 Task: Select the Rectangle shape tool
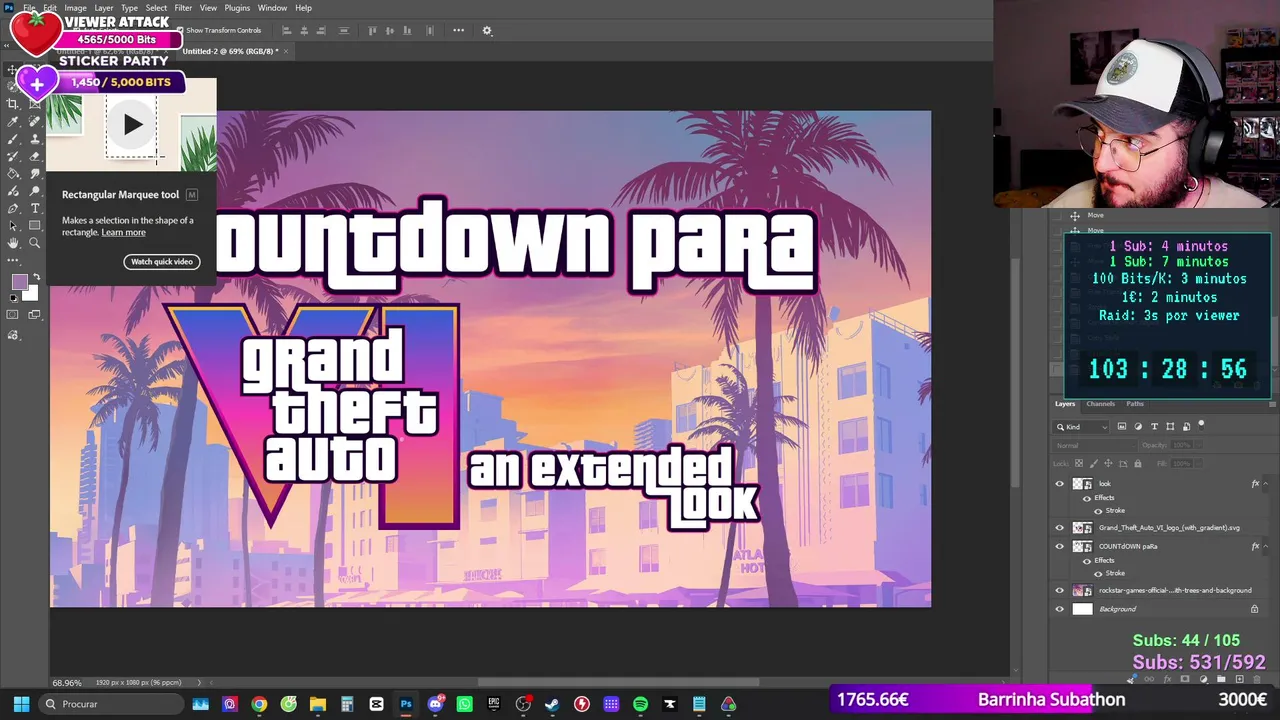(35, 225)
